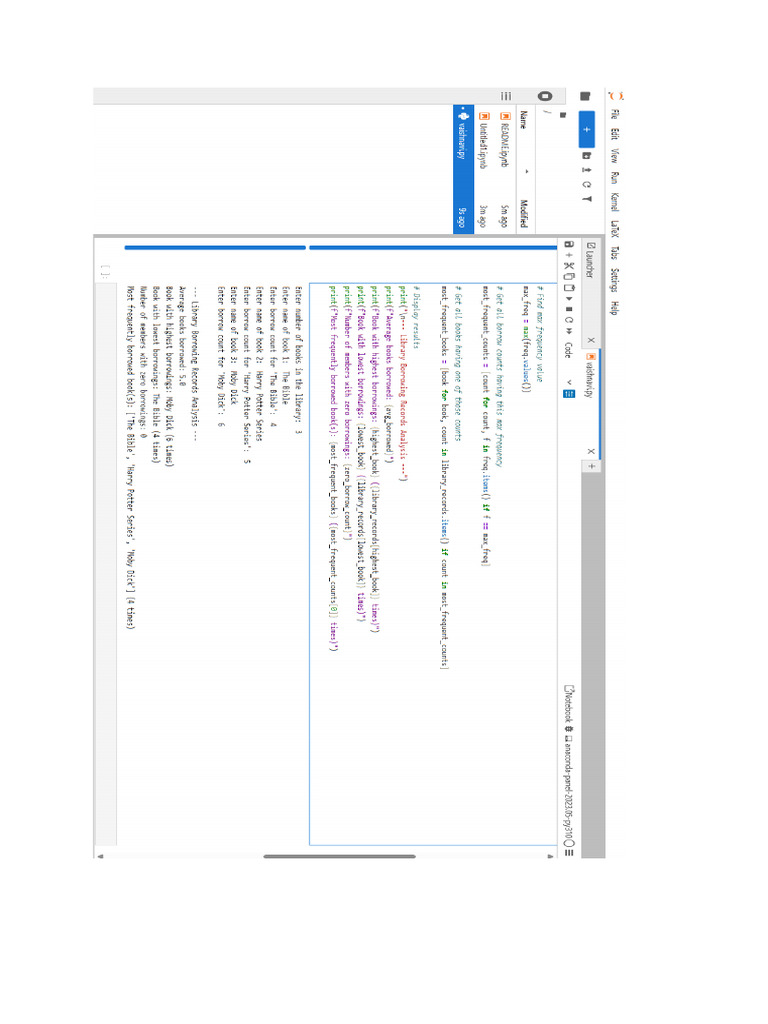The image size is (768, 1024).
Task: Open the Run menu
Action: tap(614, 178)
